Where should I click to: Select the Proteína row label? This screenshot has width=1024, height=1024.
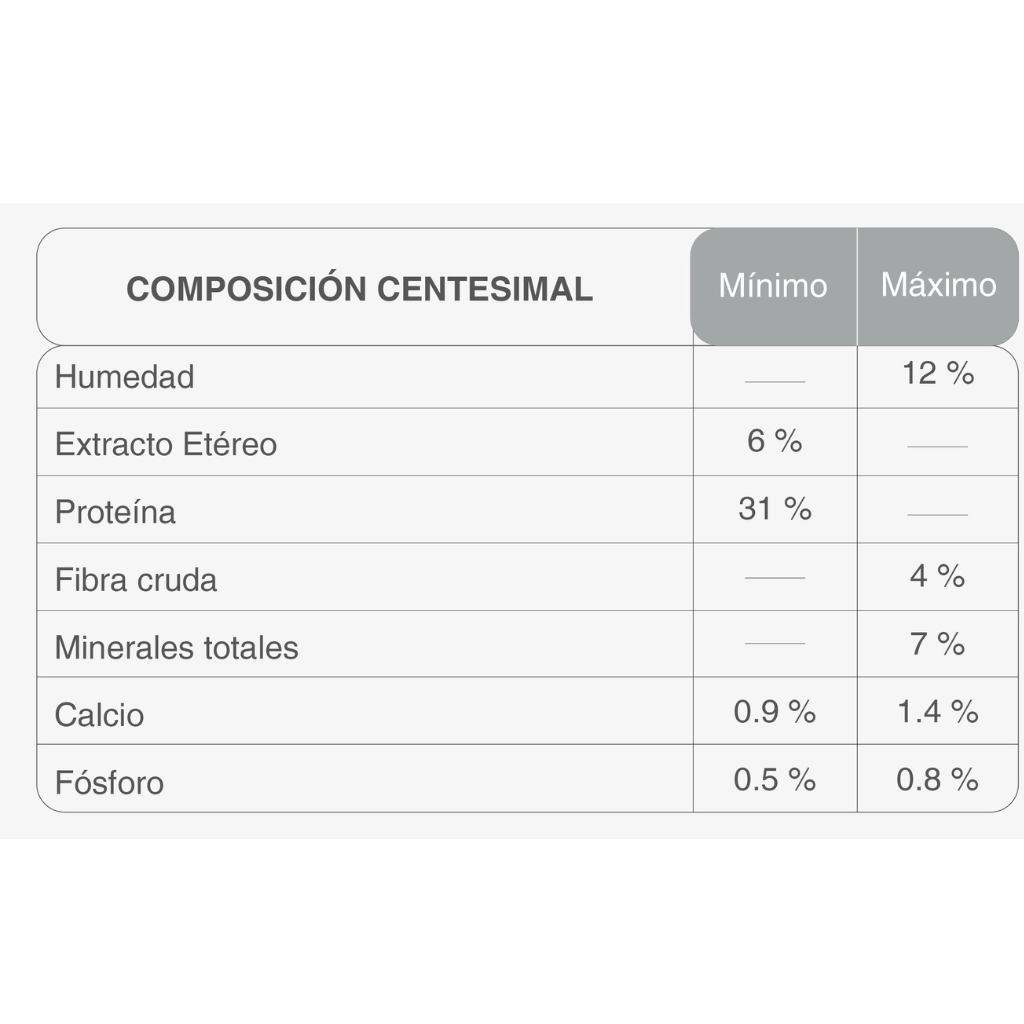tap(115, 512)
